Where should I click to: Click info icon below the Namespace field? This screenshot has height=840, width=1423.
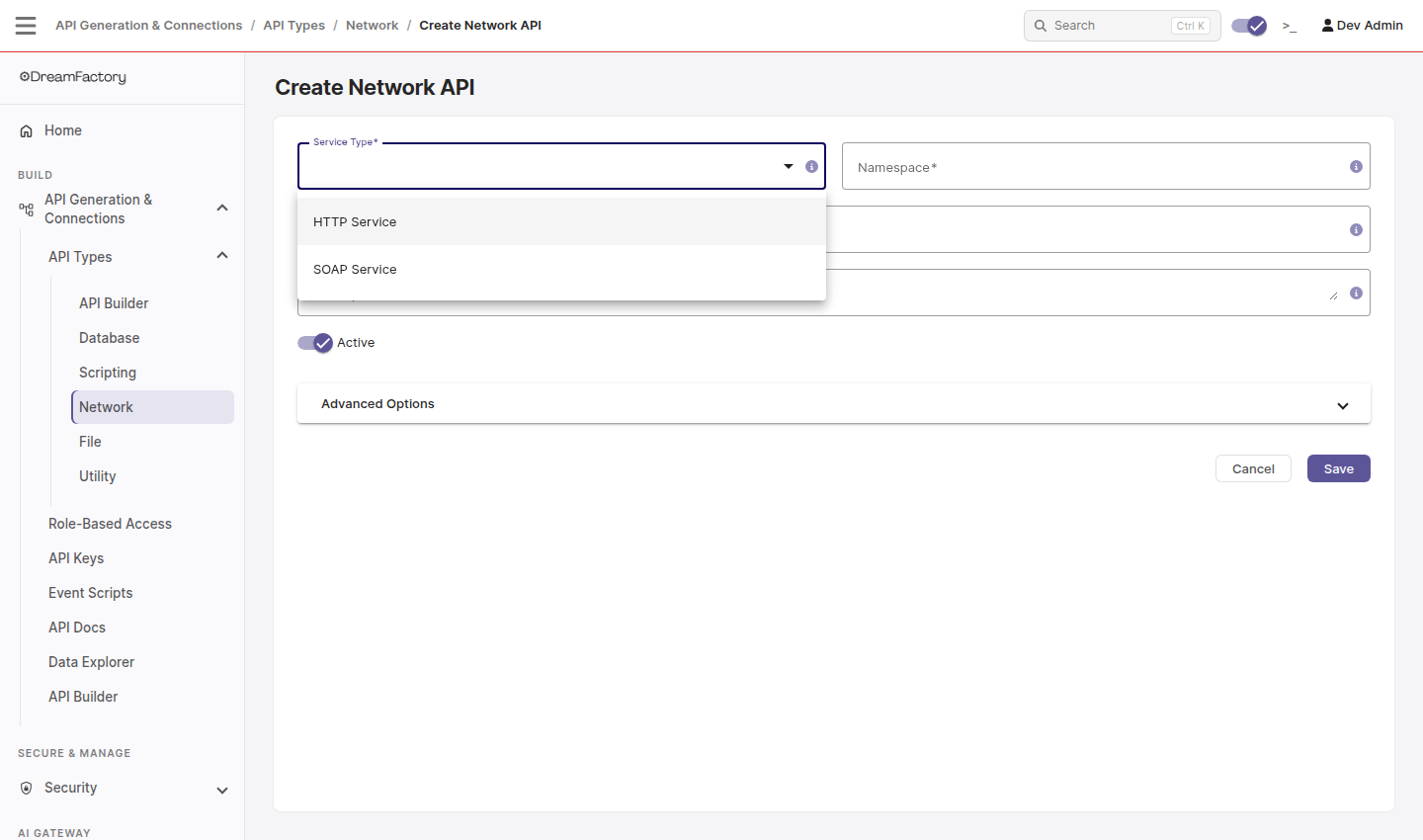pos(1356,229)
